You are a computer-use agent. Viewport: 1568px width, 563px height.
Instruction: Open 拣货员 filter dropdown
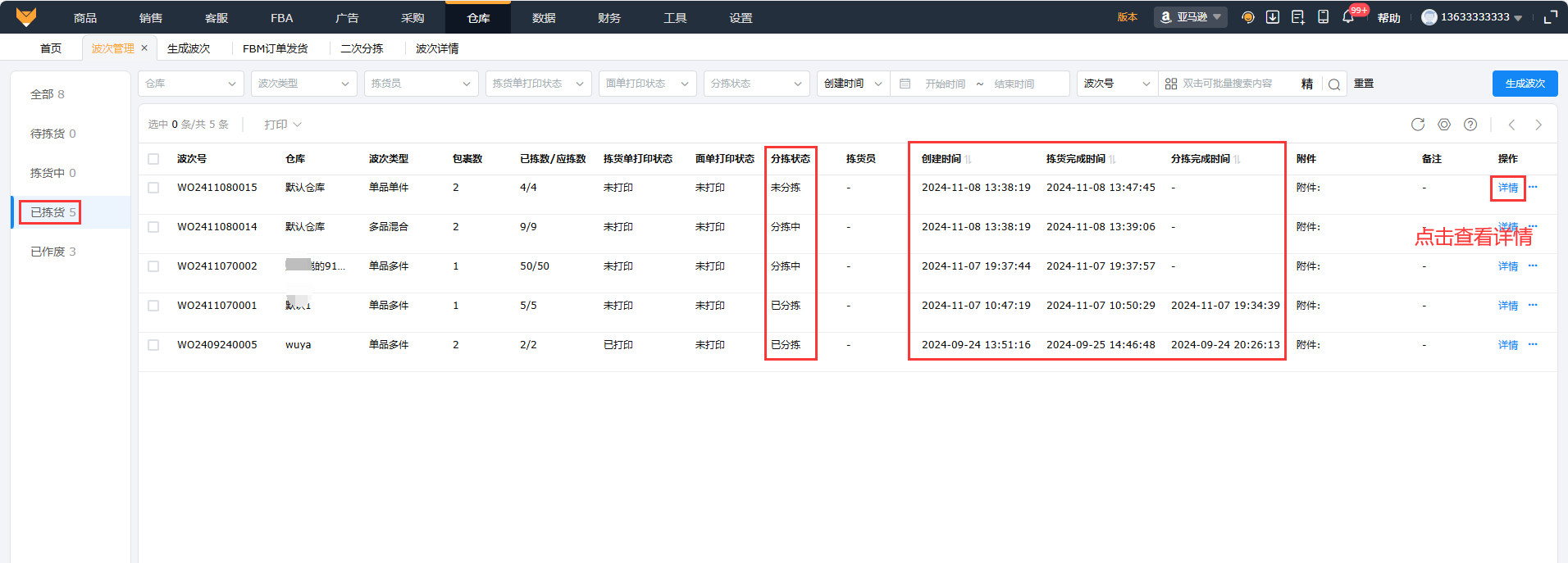pyautogui.click(x=422, y=84)
